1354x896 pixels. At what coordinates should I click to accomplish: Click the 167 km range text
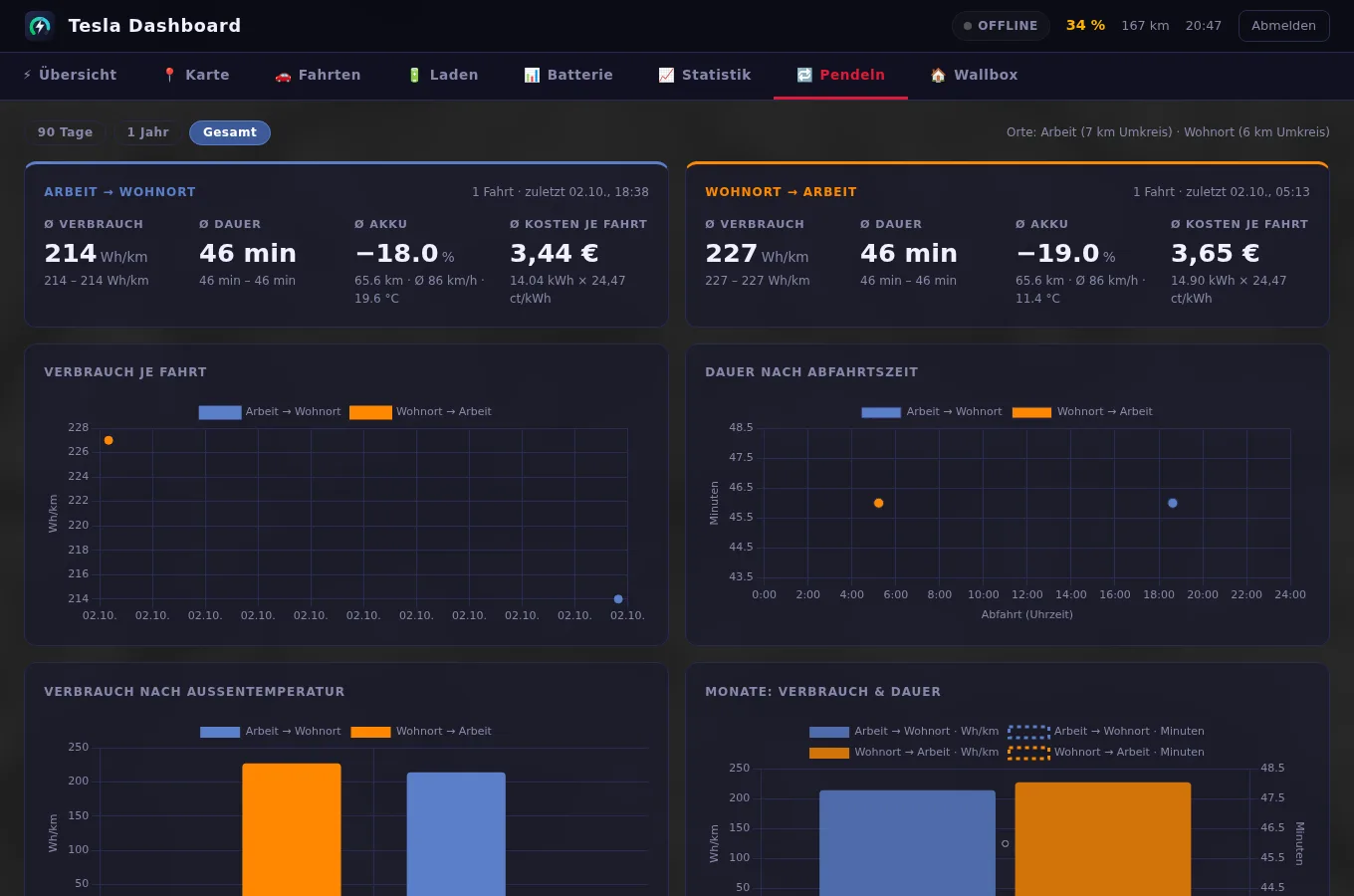(x=1145, y=26)
